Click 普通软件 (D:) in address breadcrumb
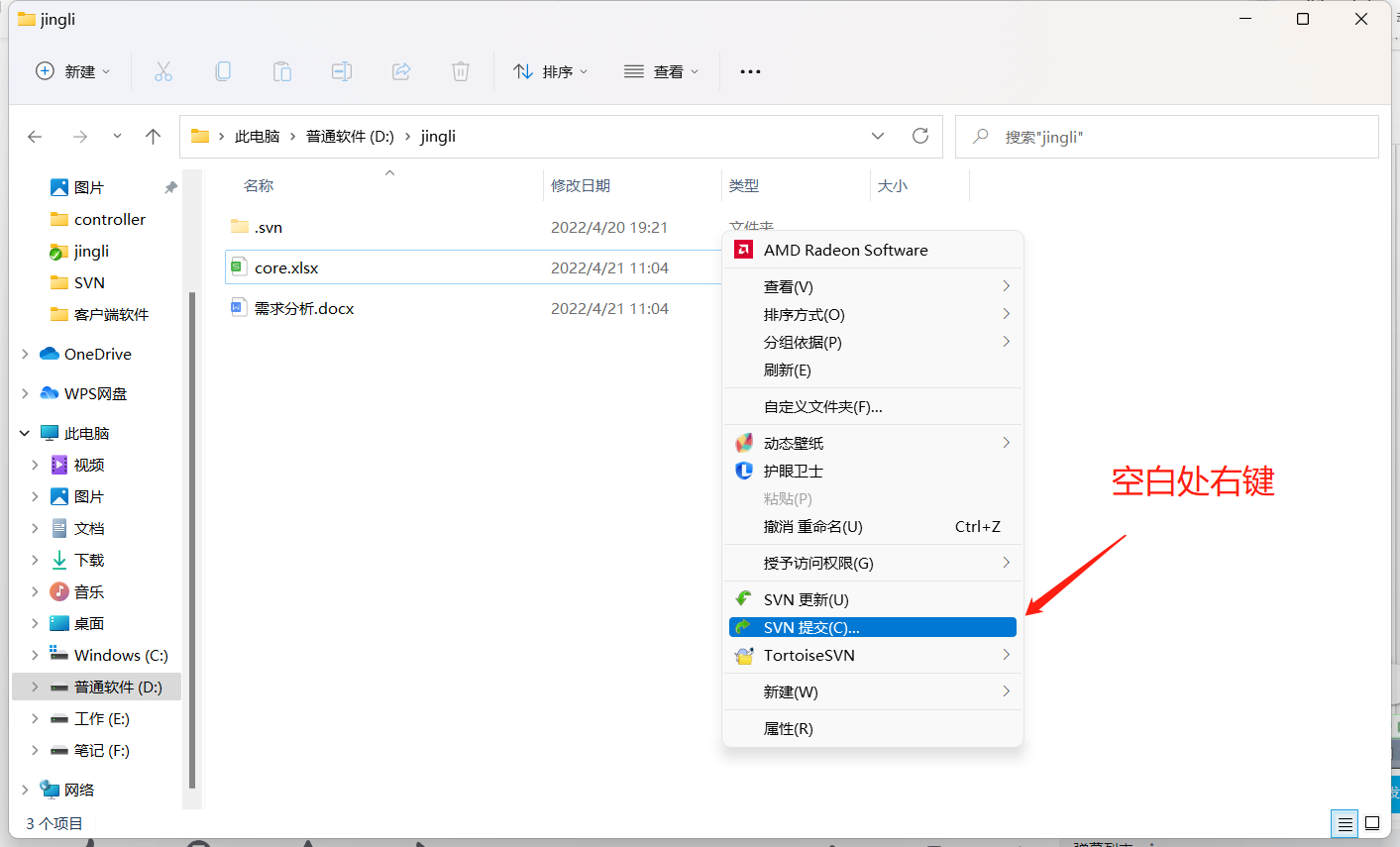The height and width of the screenshot is (847, 1400). (350, 136)
